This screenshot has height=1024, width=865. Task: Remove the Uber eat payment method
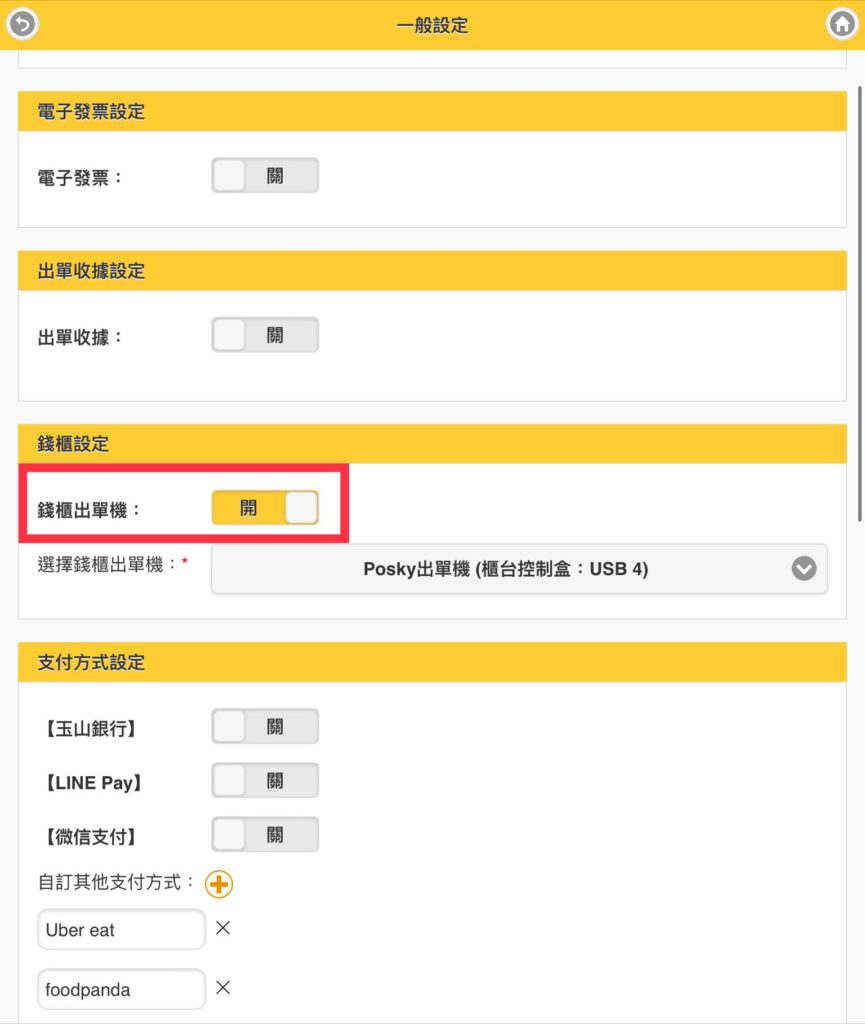(223, 928)
